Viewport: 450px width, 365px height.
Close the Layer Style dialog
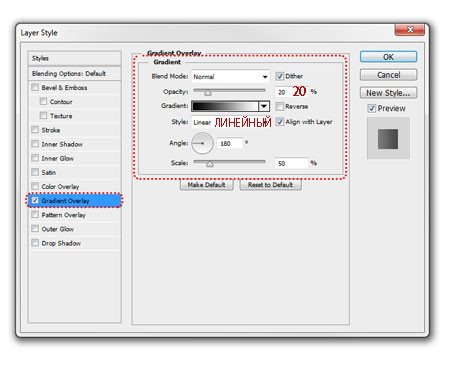point(410,30)
